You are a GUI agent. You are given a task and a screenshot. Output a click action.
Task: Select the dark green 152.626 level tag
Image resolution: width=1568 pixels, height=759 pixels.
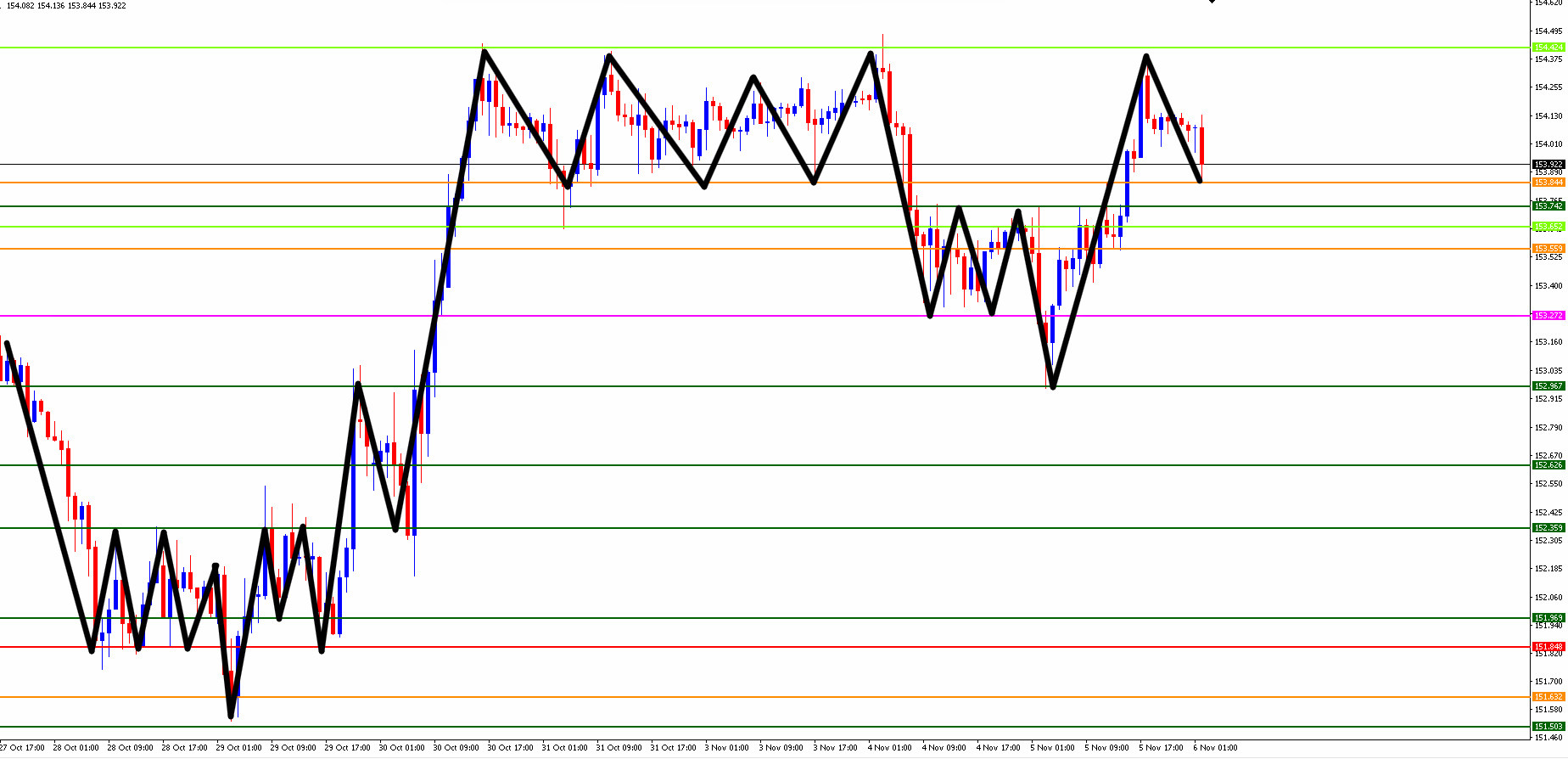pyautogui.click(x=1548, y=465)
